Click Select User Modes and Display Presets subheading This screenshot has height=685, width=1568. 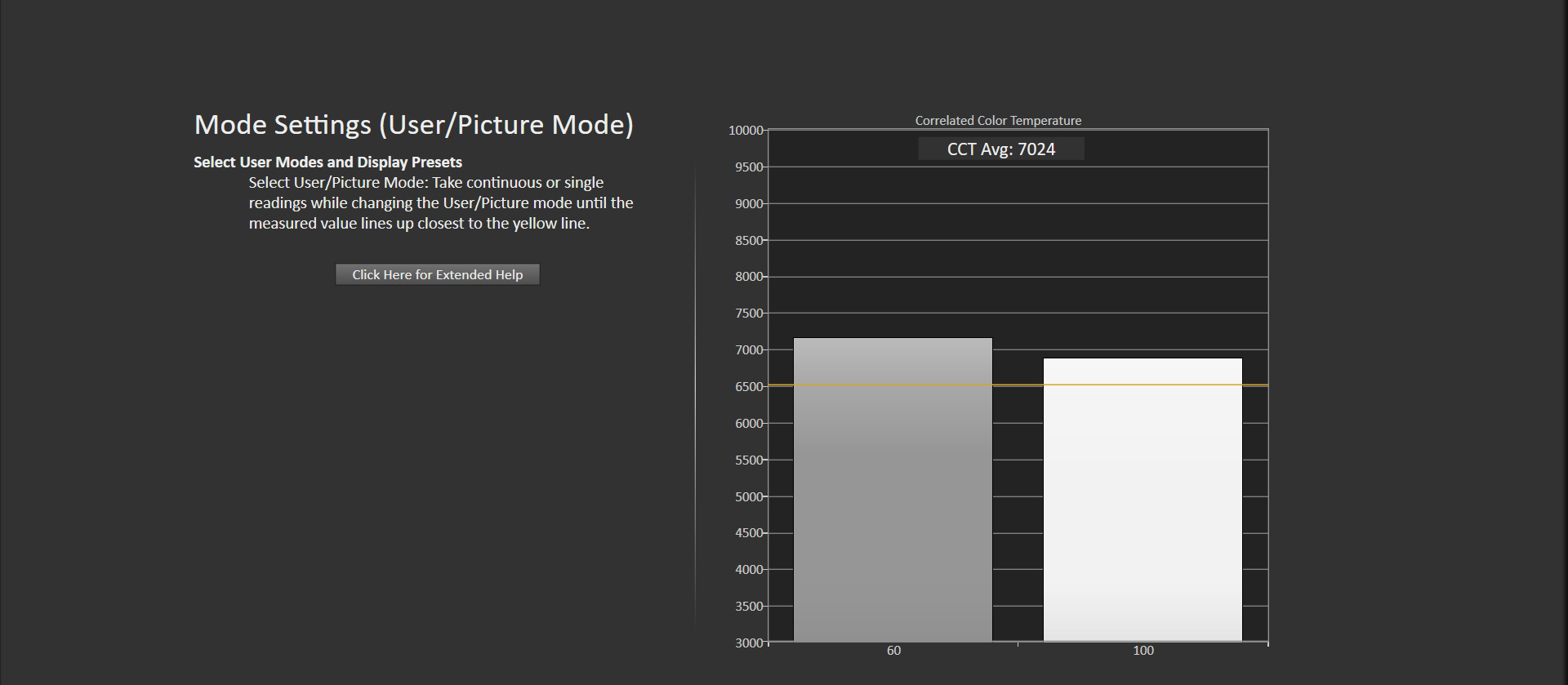pyautogui.click(x=327, y=162)
